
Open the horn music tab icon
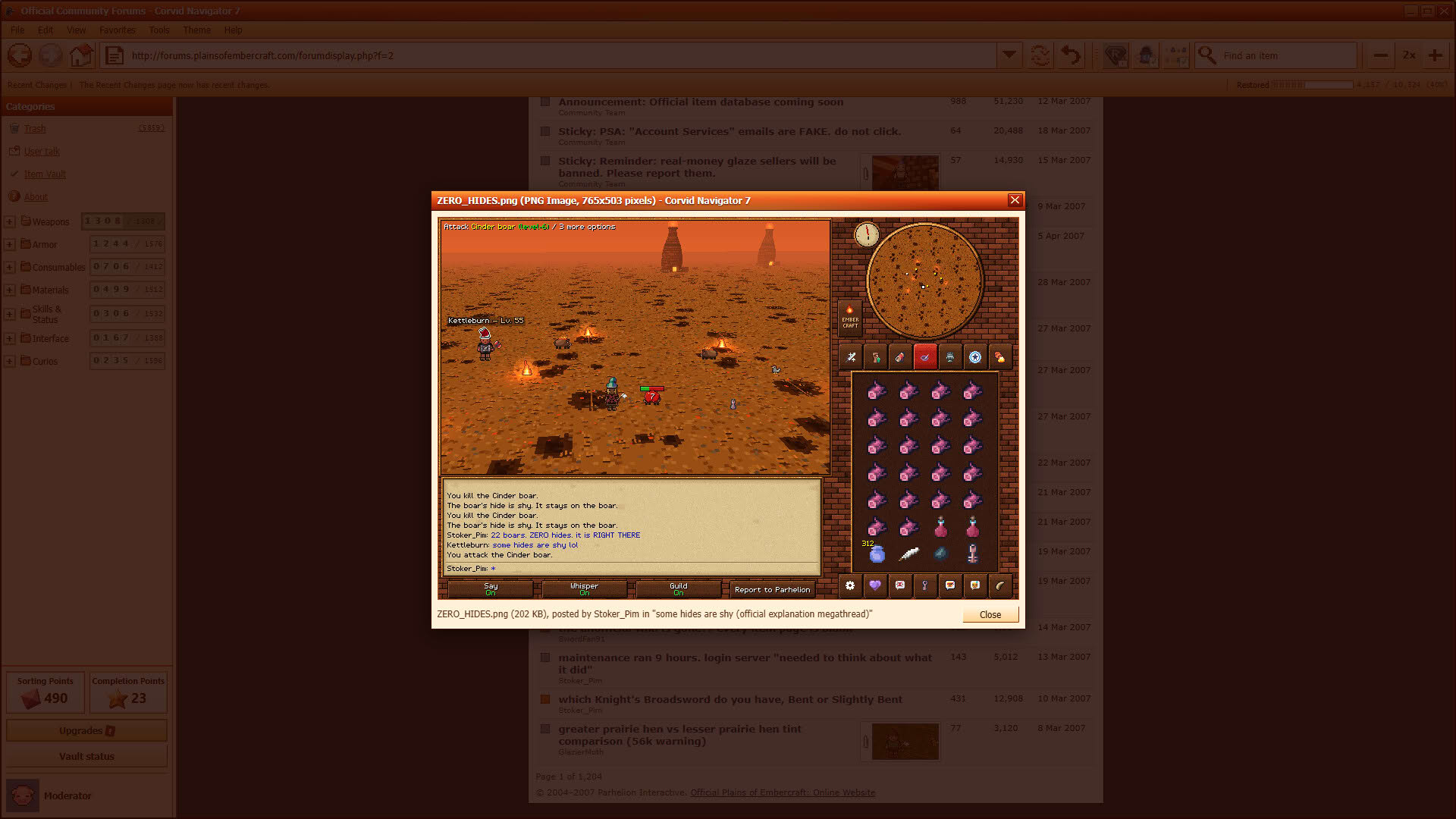point(999,585)
